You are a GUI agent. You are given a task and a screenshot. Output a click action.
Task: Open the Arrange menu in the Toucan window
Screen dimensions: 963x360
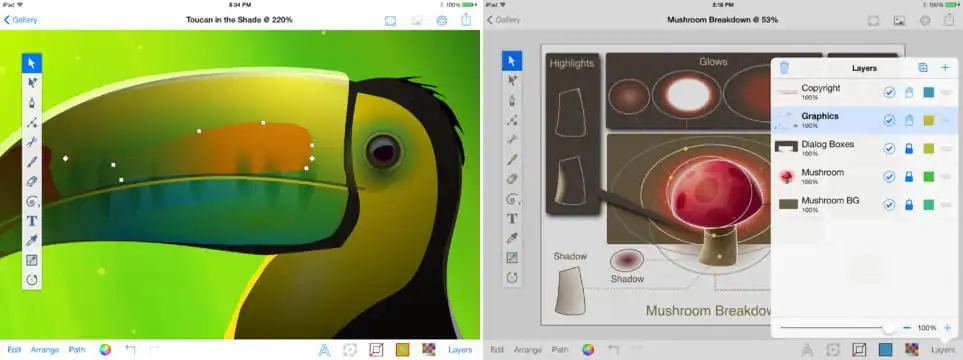[x=45, y=350]
